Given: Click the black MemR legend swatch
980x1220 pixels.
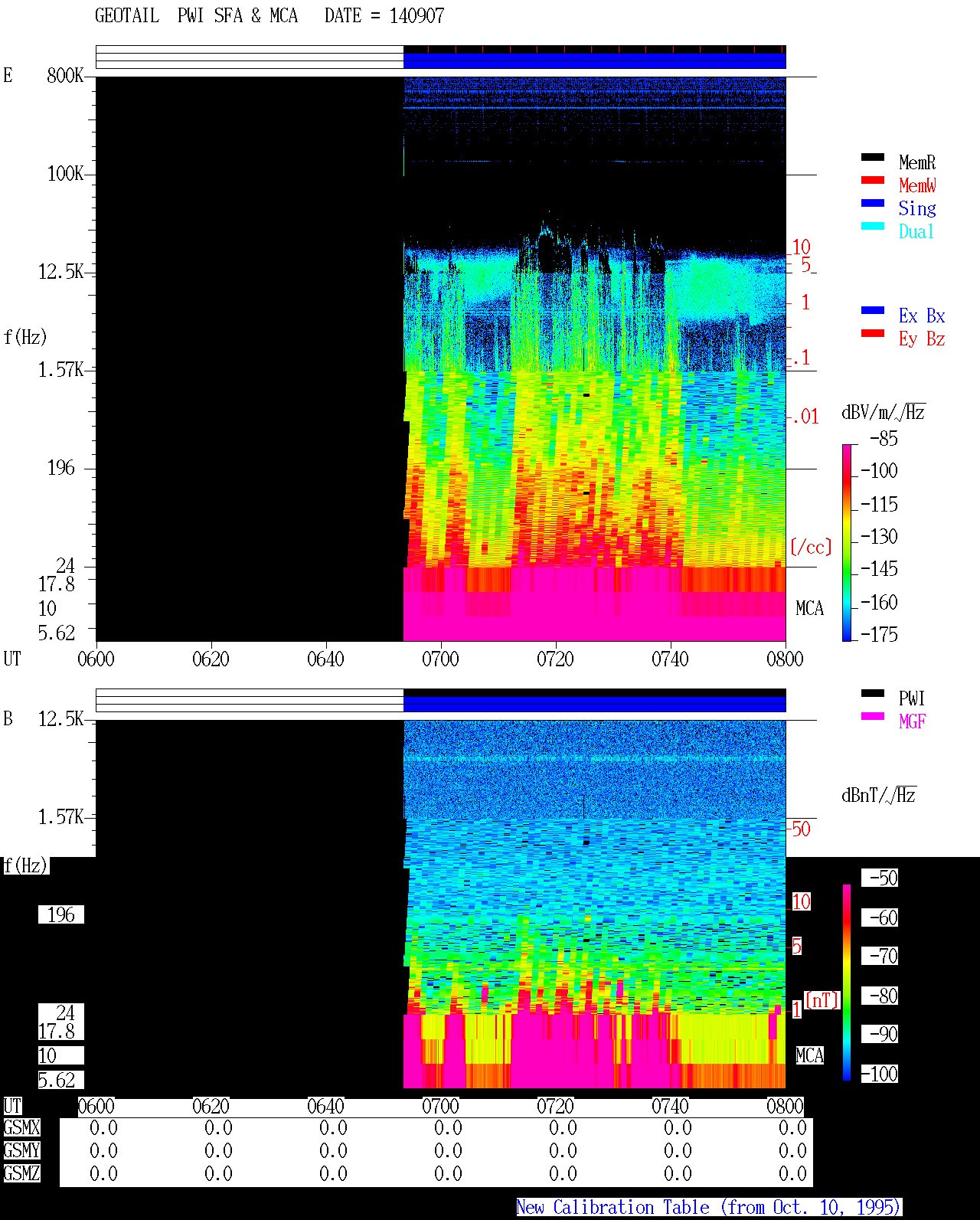Looking at the screenshot, I should [x=873, y=158].
